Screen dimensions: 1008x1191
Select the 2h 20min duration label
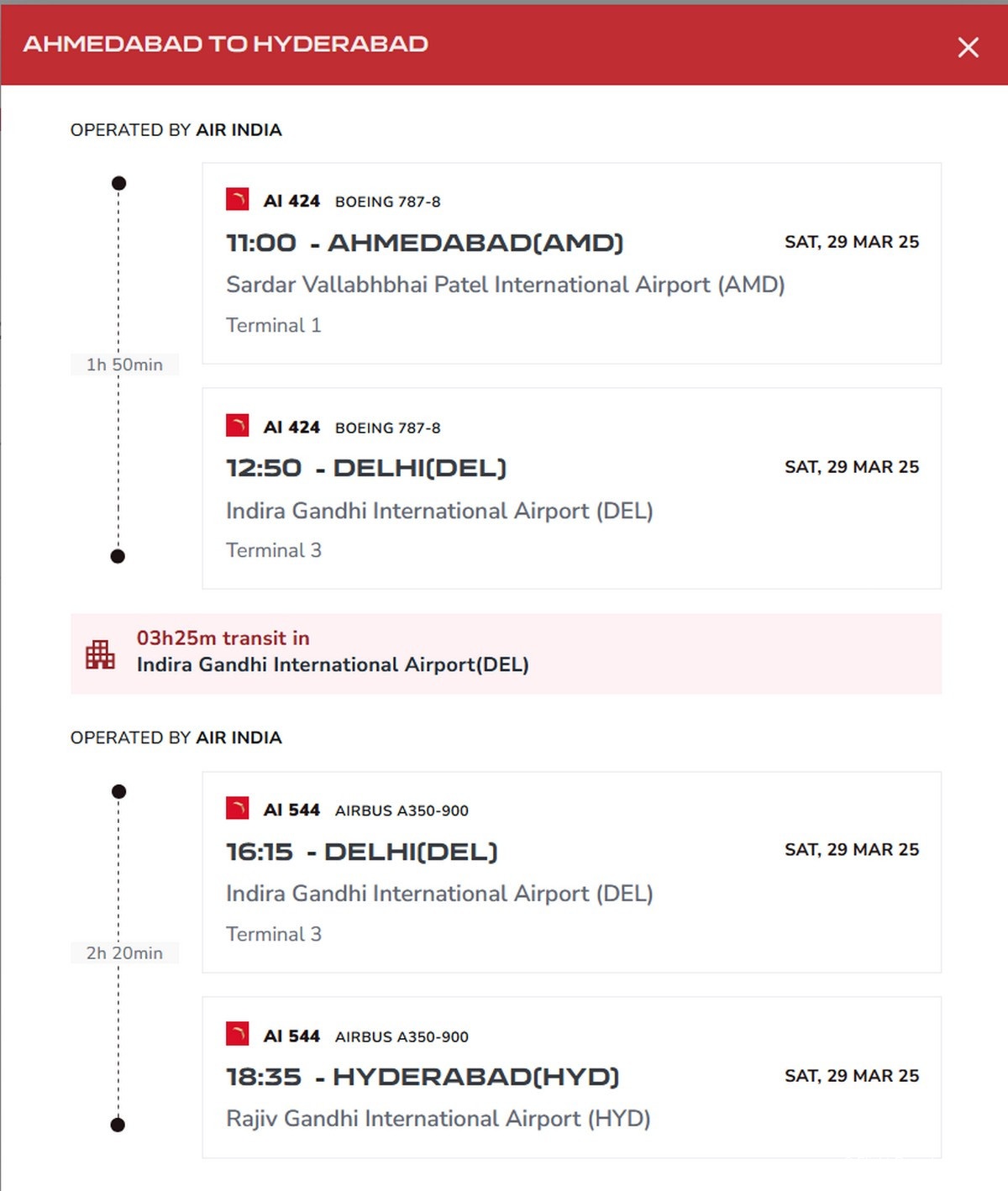124,952
